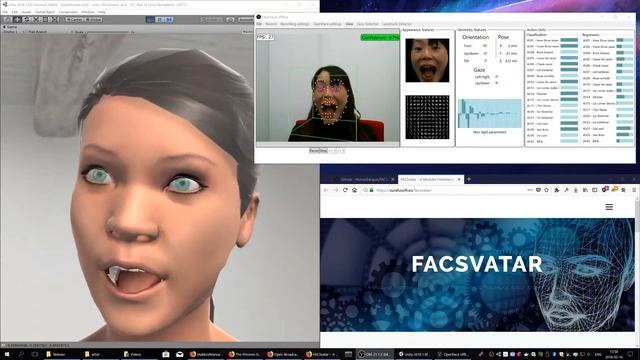Viewport: 640px width, 360px height.
Task: Open OpenFace's File menu
Action: (x=259, y=24)
